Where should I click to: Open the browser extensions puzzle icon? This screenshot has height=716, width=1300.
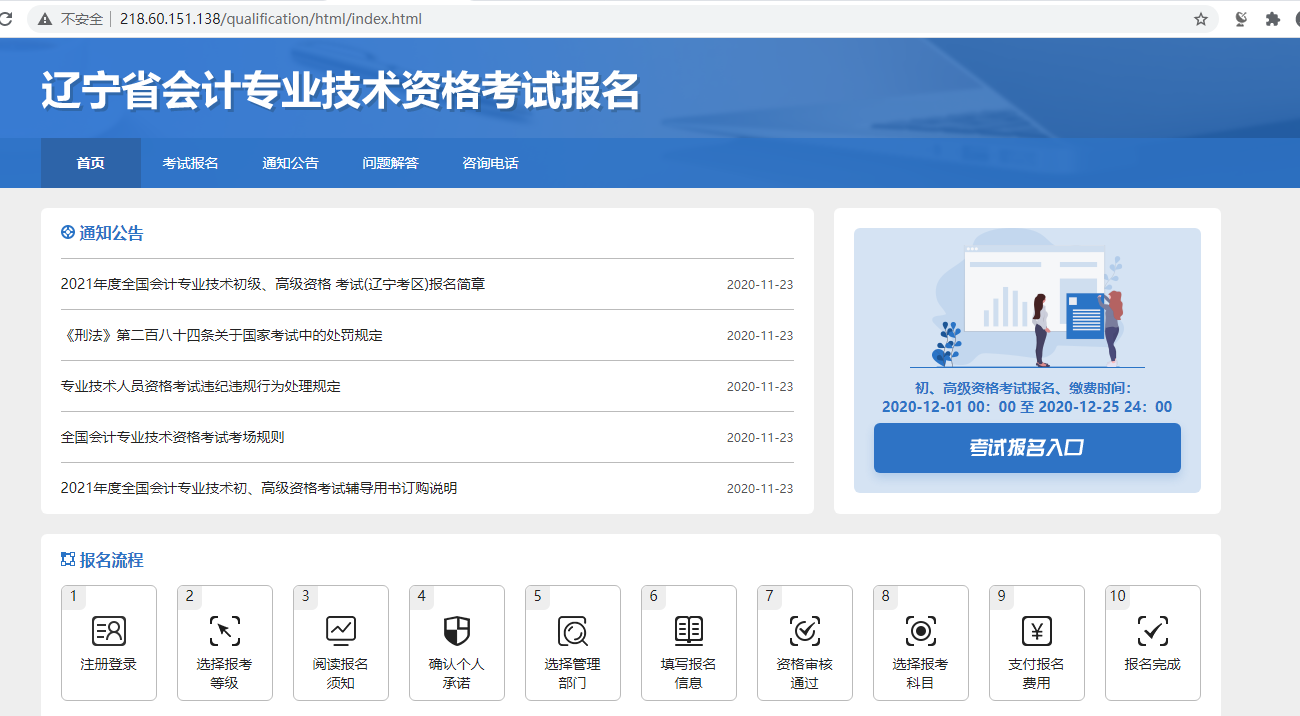1273,19
